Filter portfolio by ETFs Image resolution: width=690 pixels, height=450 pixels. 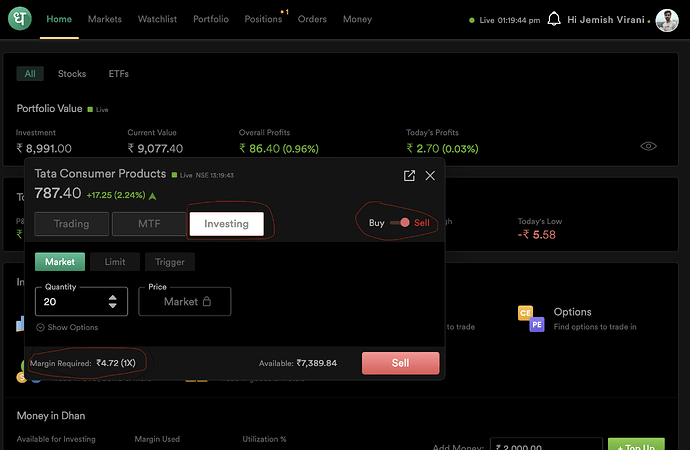click(x=118, y=74)
